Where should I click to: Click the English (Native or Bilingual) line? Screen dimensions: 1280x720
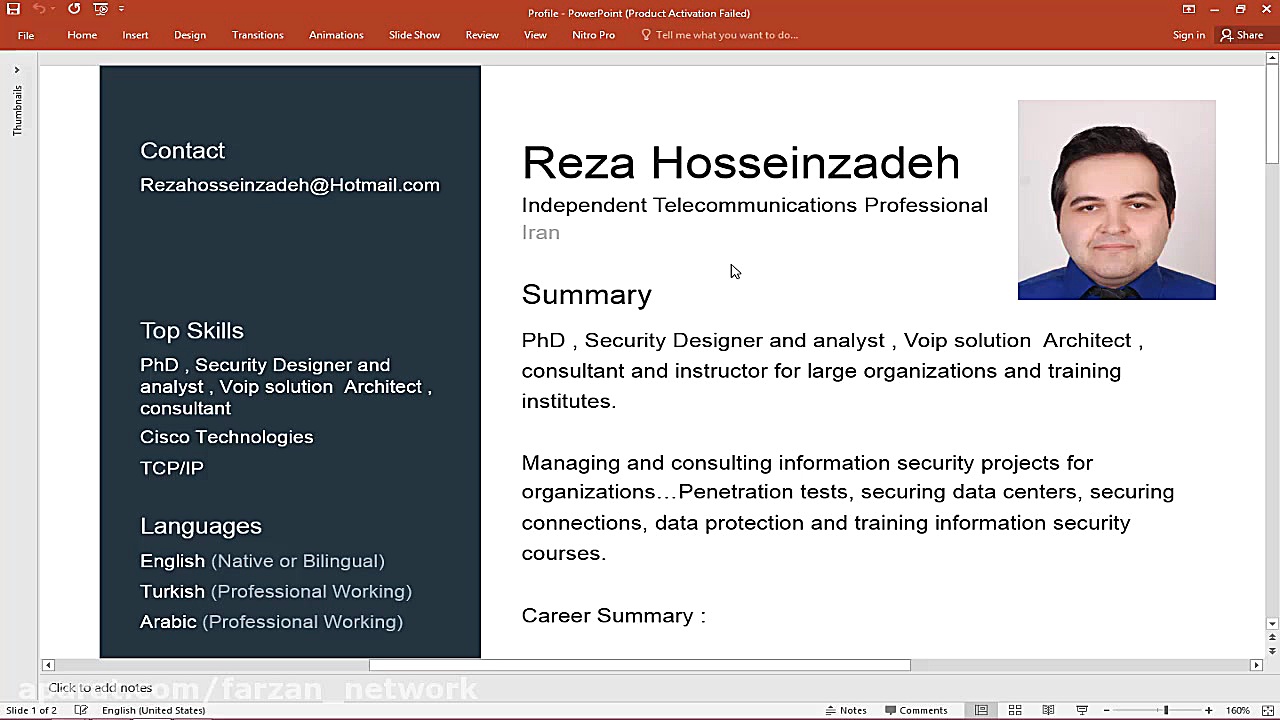point(262,561)
